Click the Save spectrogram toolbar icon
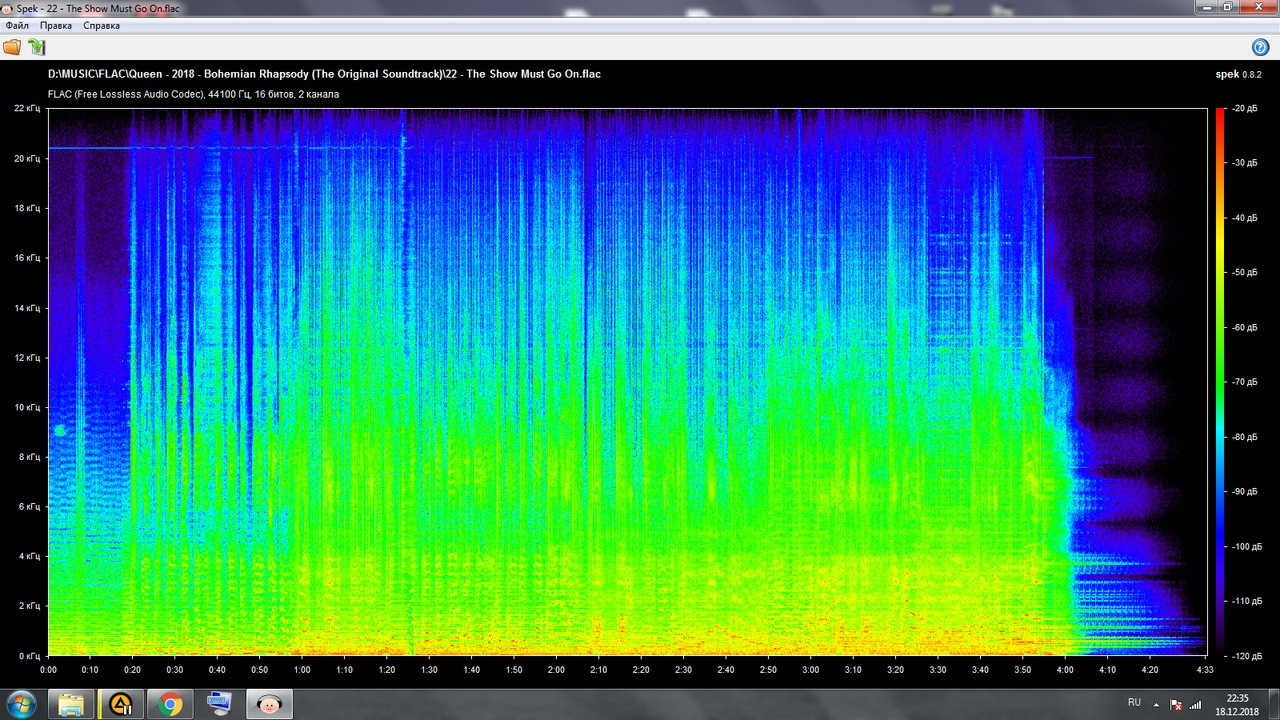1280x720 pixels. (36, 47)
